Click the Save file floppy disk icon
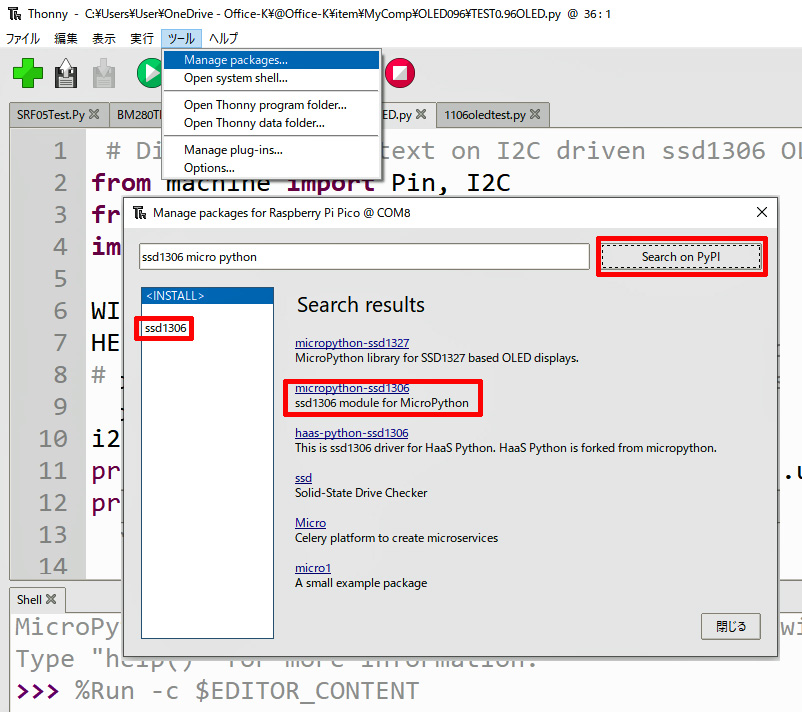 click(x=66, y=73)
